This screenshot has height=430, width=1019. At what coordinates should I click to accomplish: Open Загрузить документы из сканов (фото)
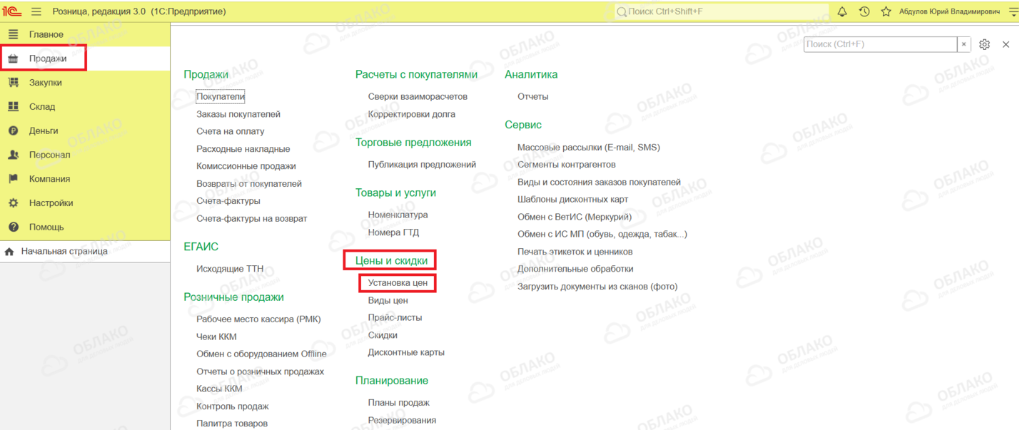pyautogui.click(x=597, y=286)
